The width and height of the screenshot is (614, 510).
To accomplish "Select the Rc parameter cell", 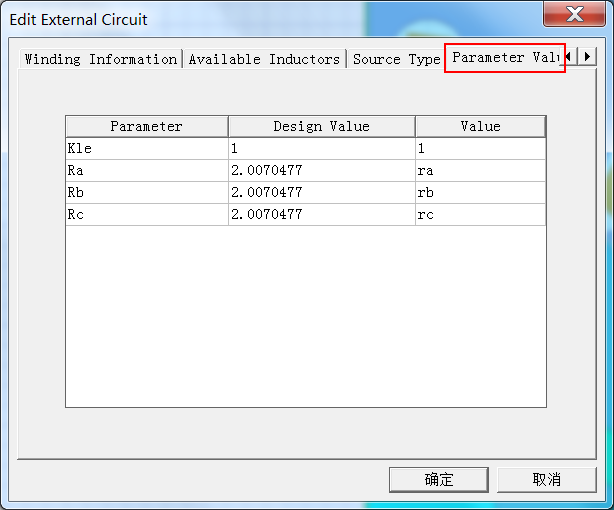I will pos(147,214).
